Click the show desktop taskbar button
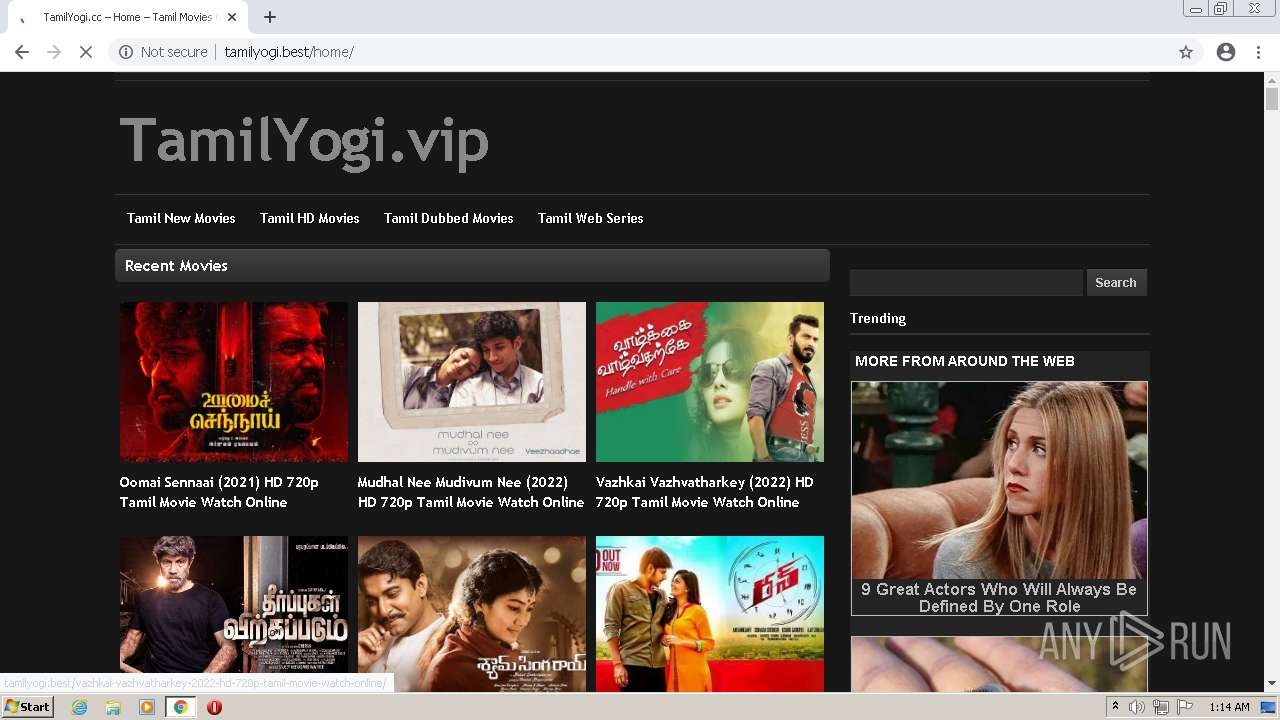The height and width of the screenshot is (720, 1280). pyautogui.click(x=1269, y=707)
